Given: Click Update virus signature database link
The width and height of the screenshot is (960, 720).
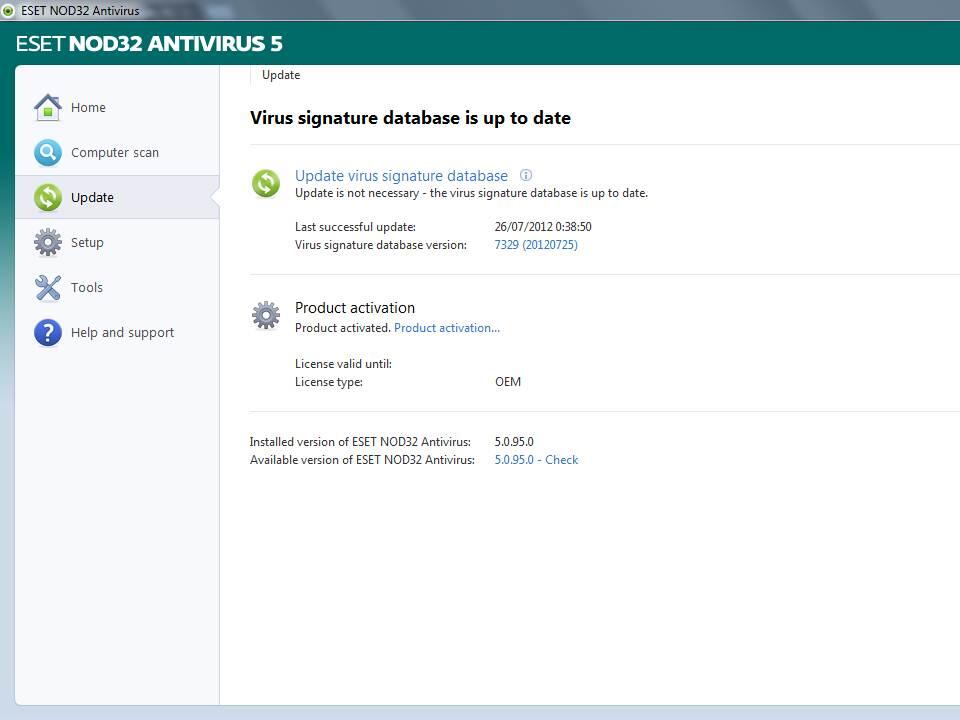Looking at the screenshot, I should (401, 176).
